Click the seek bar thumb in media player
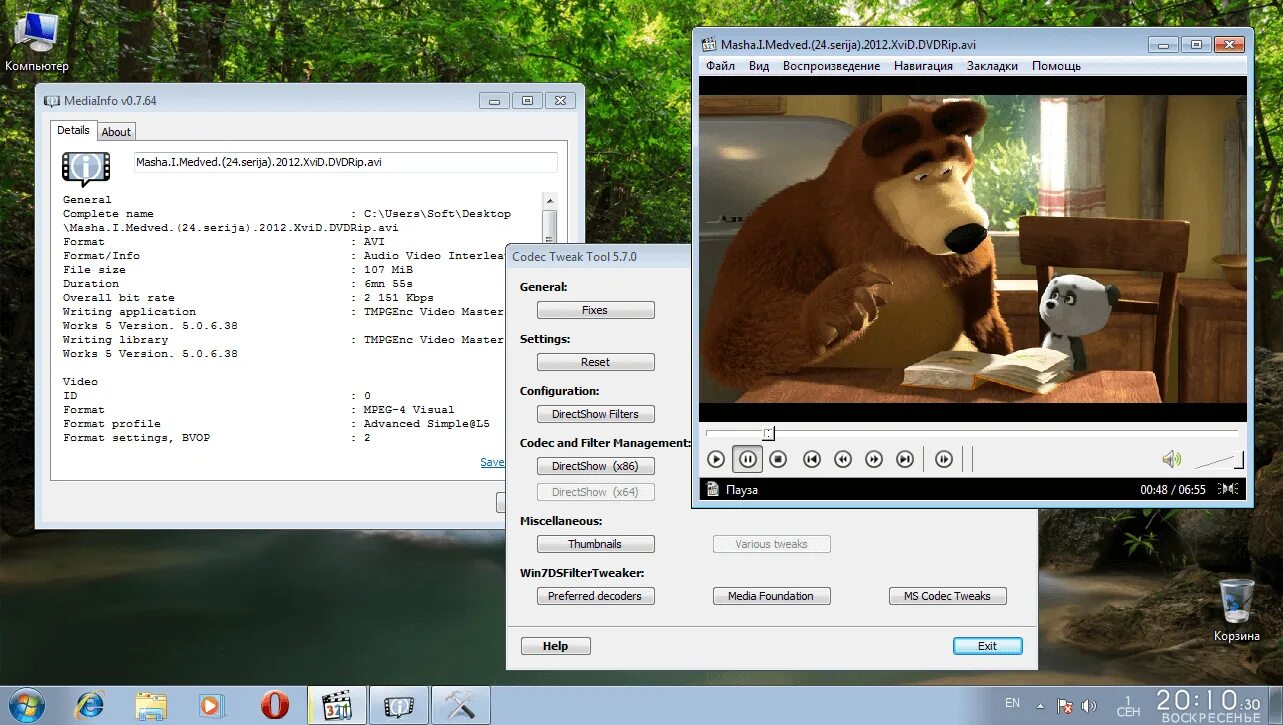Viewport: 1283px width, 725px height. pyautogui.click(x=768, y=433)
